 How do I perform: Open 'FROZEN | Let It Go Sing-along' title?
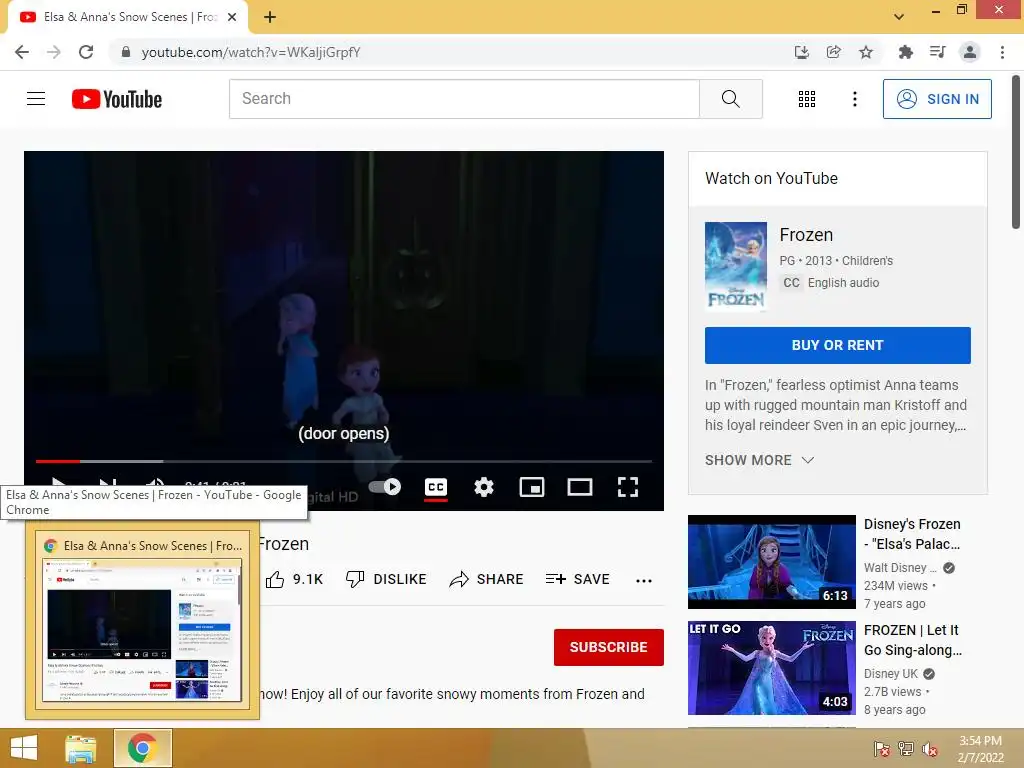pyautogui.click(x=912, y=640)
